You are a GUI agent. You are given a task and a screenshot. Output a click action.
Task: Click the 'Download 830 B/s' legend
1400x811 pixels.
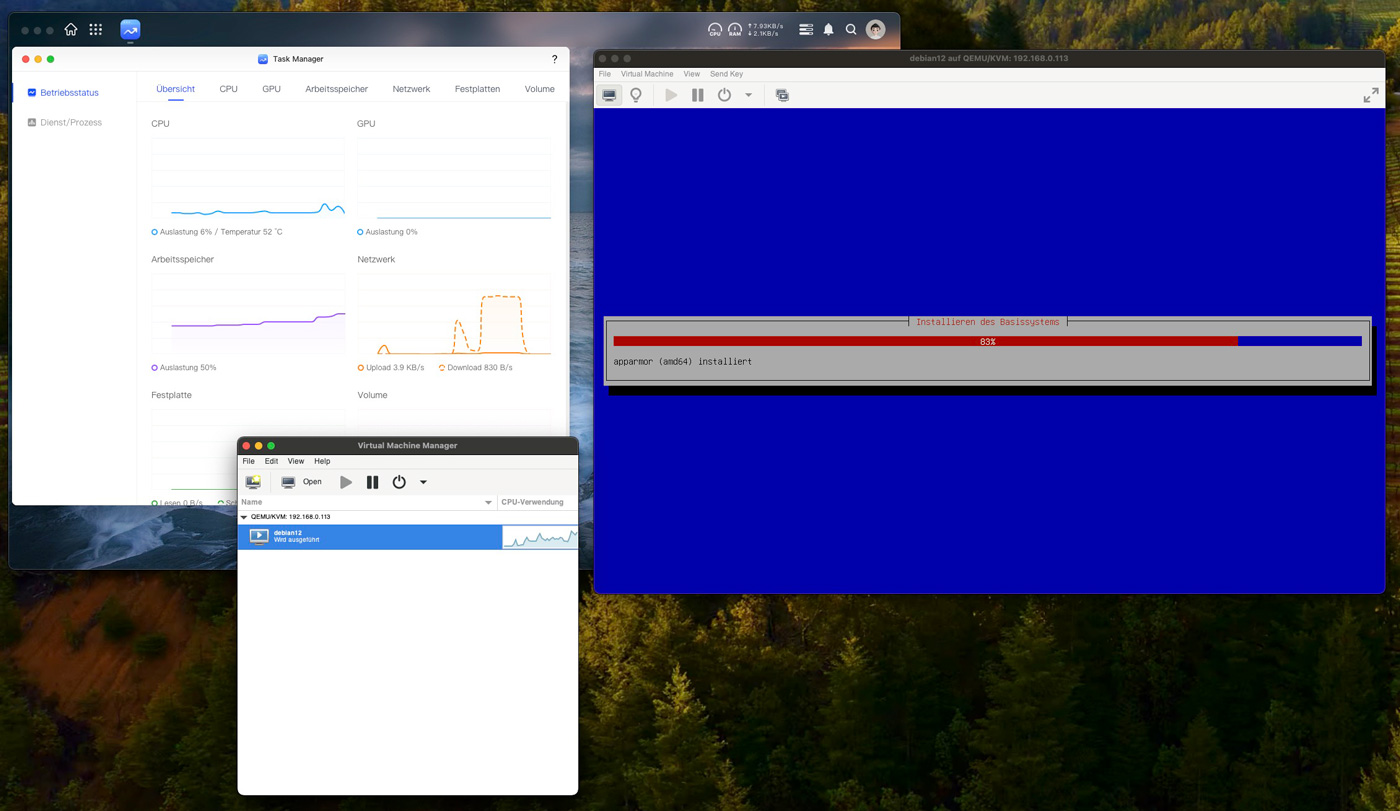pyautogui.click(x=476, y=368)
